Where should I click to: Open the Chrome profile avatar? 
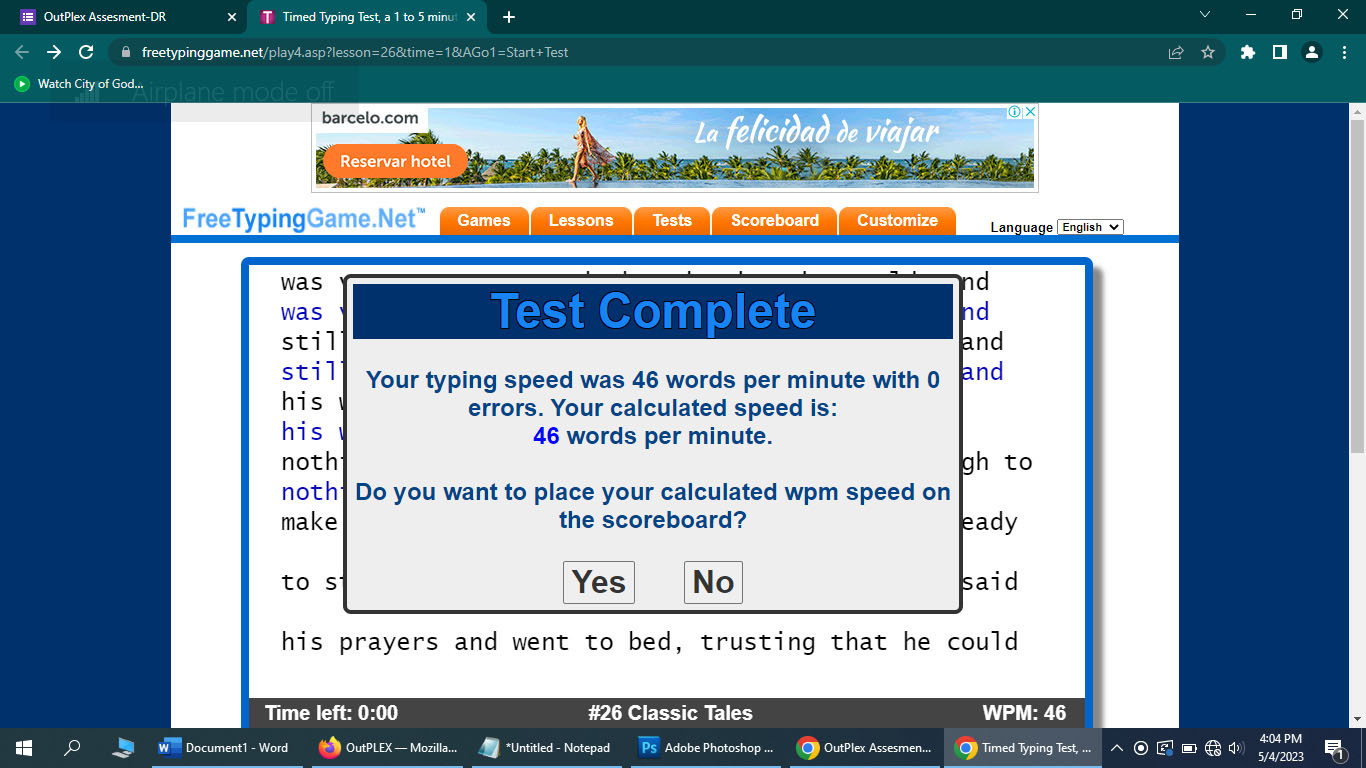point(1312,52)
